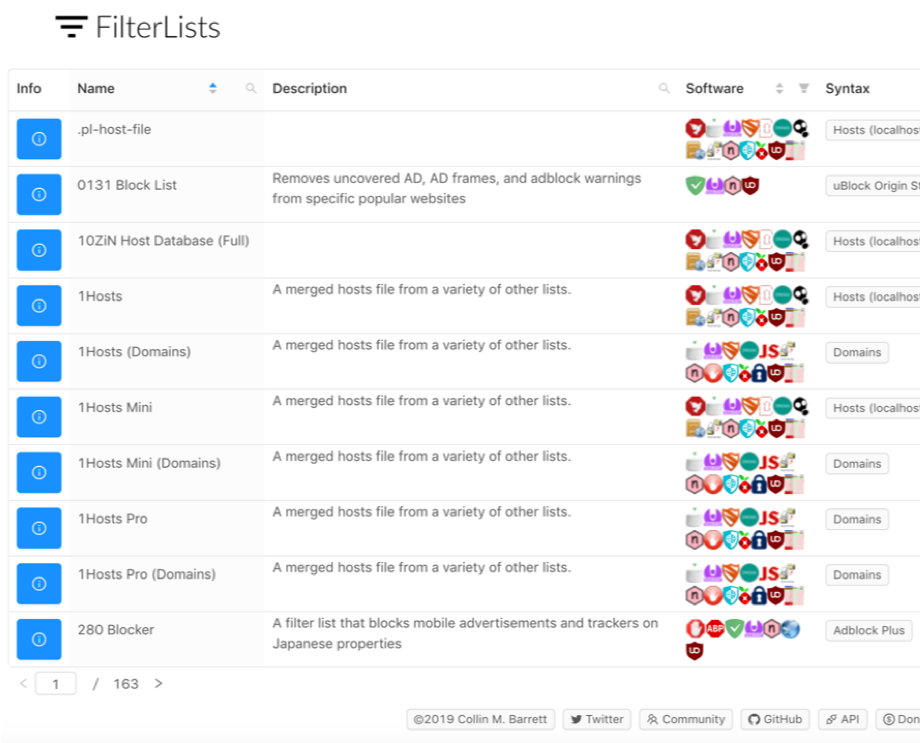Open the API link in the footer
920x743 pixels.
pyautogui.click(x=842, y=719)
